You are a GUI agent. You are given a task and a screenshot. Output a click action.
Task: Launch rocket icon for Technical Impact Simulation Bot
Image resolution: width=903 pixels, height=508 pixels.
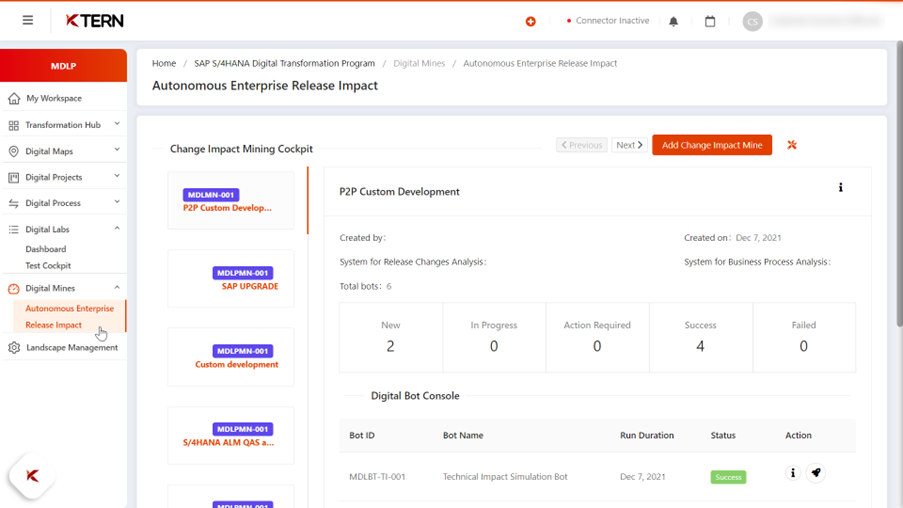815,473
